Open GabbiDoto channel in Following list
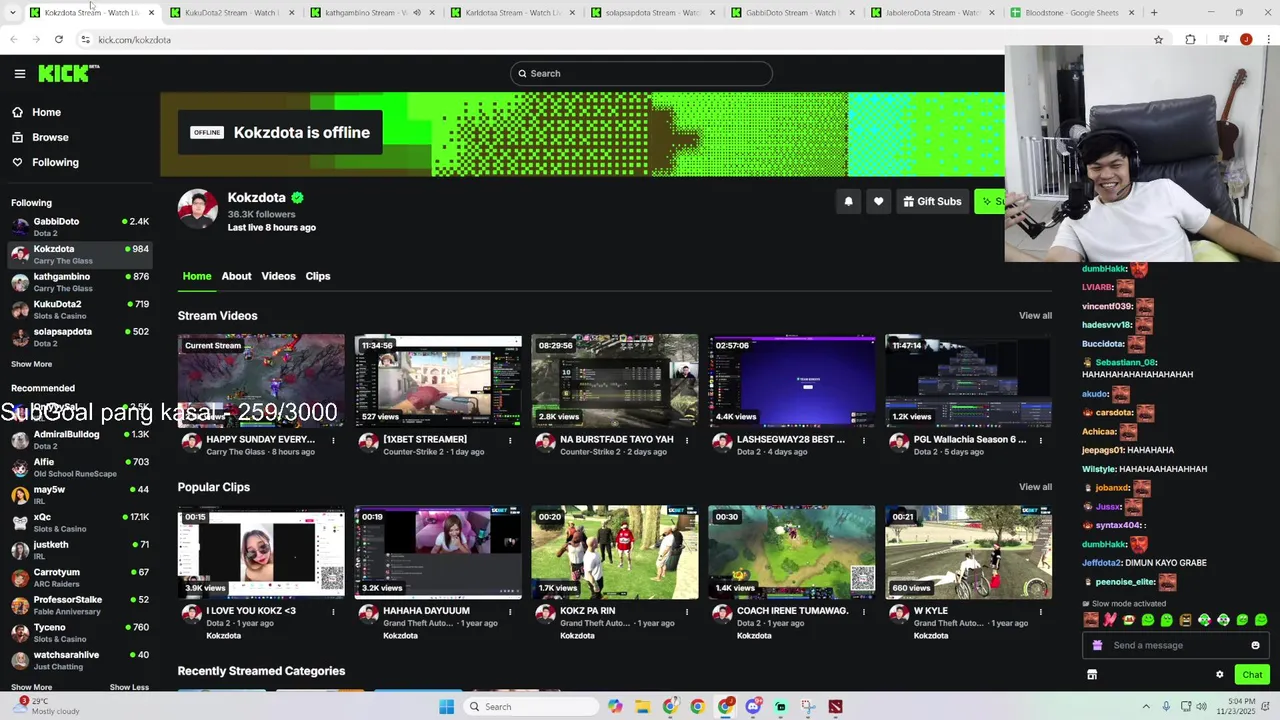 click(80, 227)
